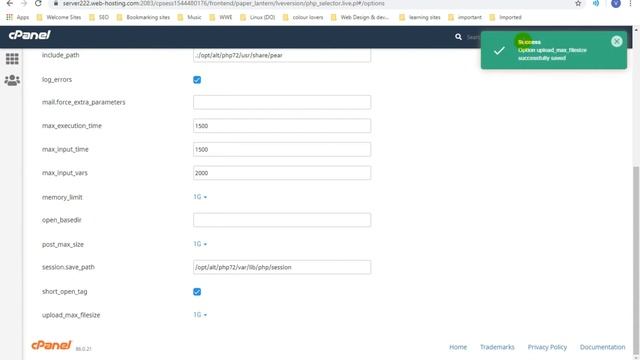Open the post_max_size dropdown
Image resolution: width=640 pixels, height=360 pixels.
tap(200, 244)
